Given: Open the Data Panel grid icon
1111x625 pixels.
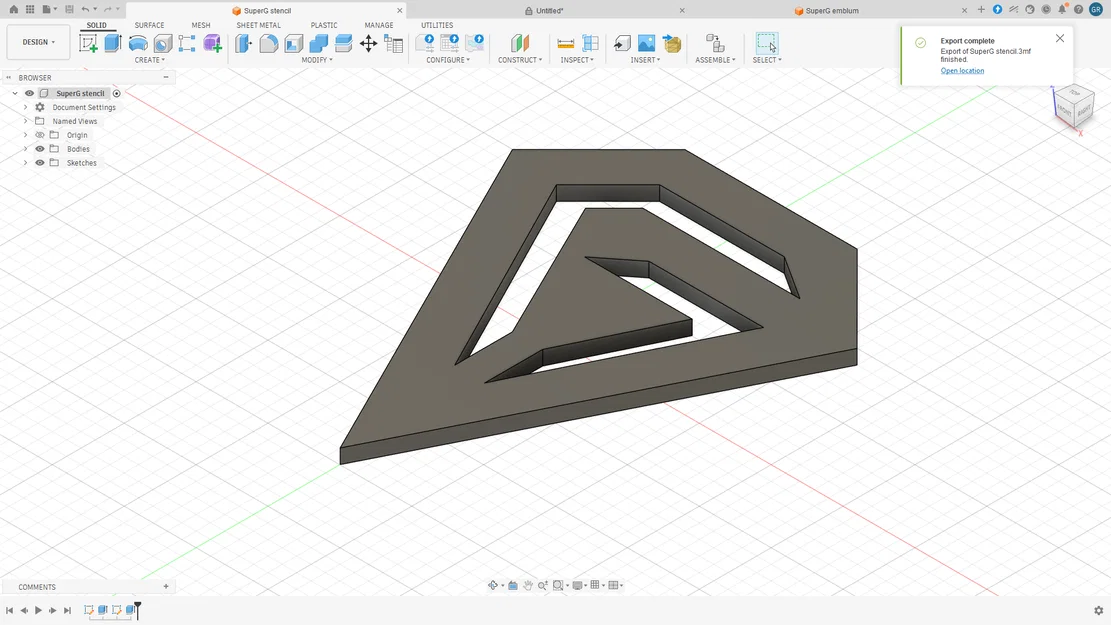Looking at the screenshot, I should tap(30, 9).
